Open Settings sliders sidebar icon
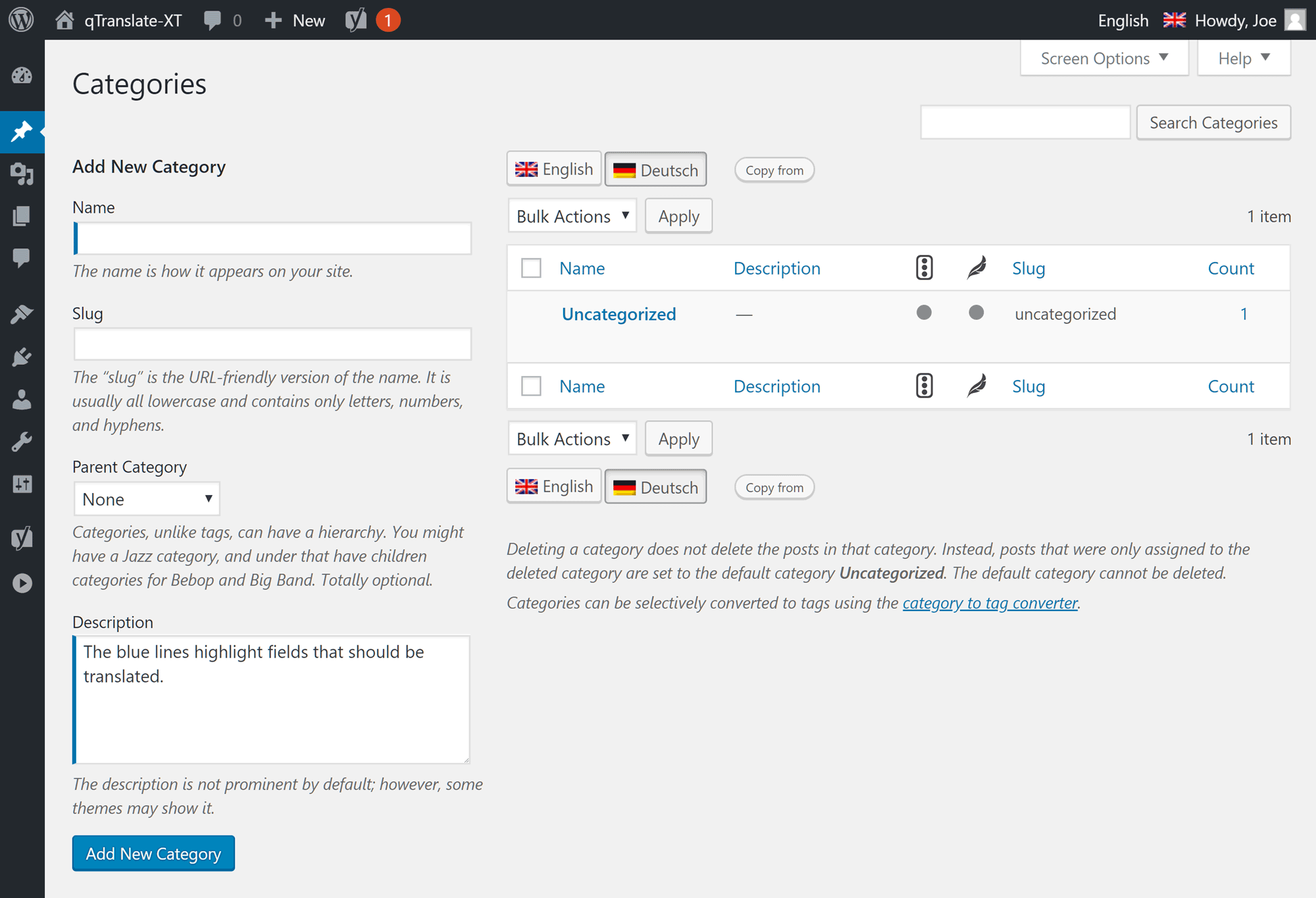The height and width of the screenshot is (898, 1316). (x=22, y=484)
